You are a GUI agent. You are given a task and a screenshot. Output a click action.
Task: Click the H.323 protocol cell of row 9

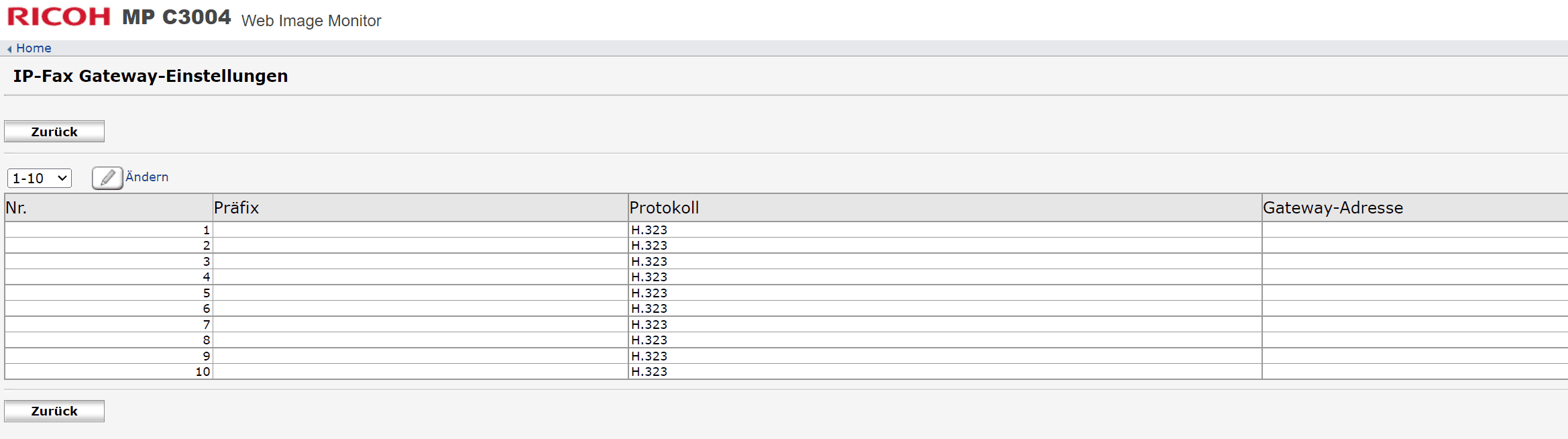[945, 356]
